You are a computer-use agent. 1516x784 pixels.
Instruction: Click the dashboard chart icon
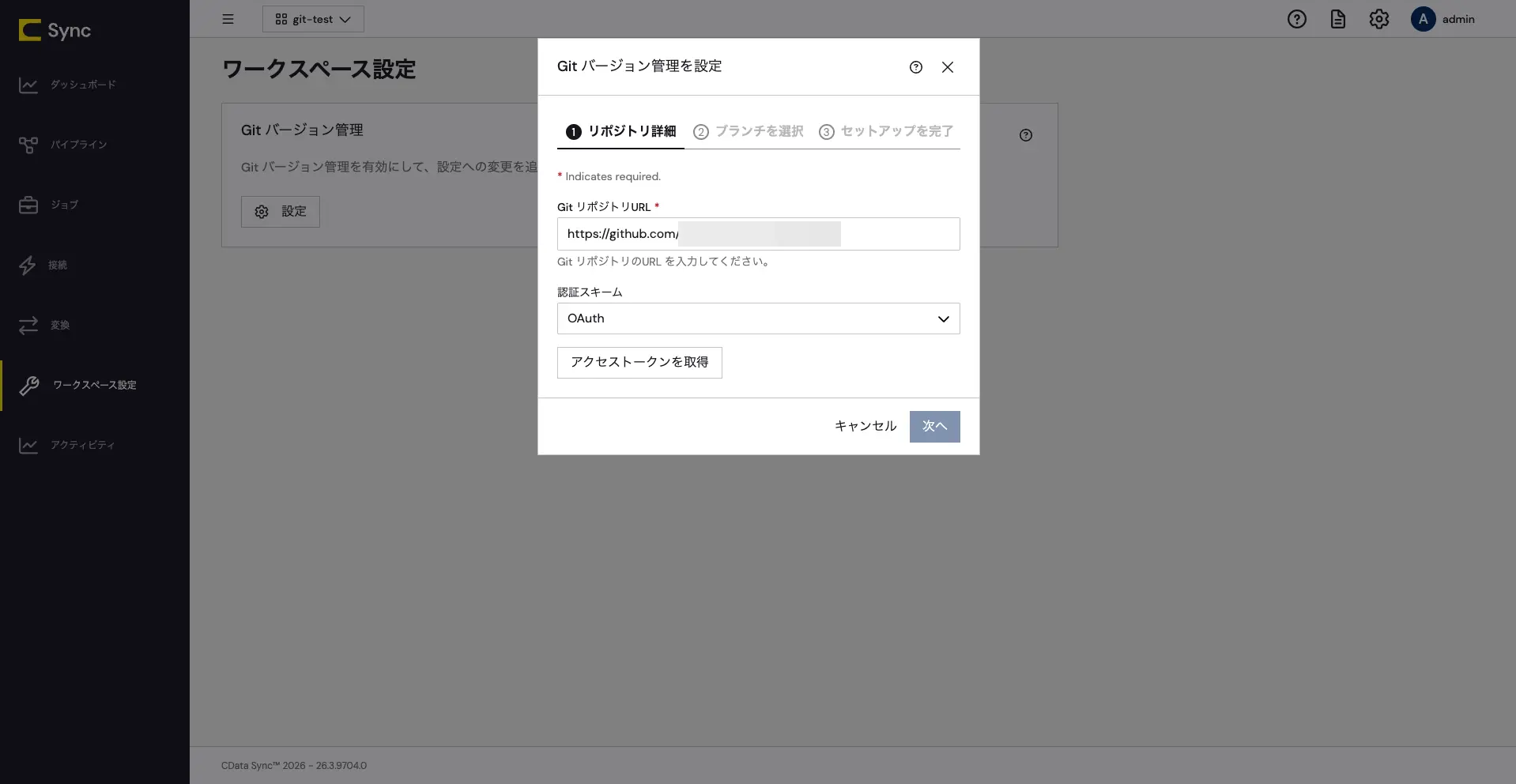(x=28, y=85)
